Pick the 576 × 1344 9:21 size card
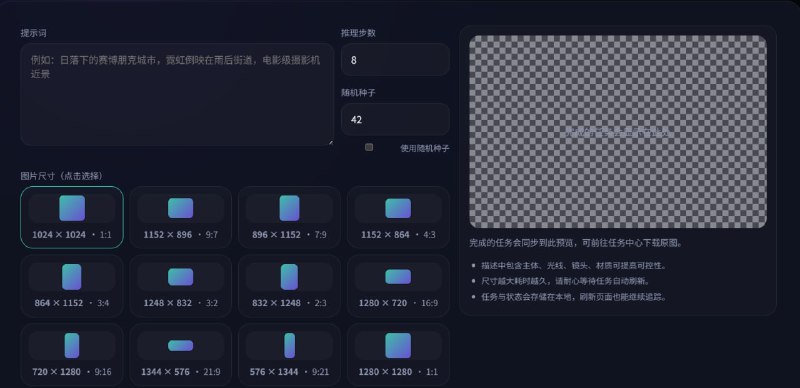The height and width of the screenshot is (388, 800). [289, 354]
